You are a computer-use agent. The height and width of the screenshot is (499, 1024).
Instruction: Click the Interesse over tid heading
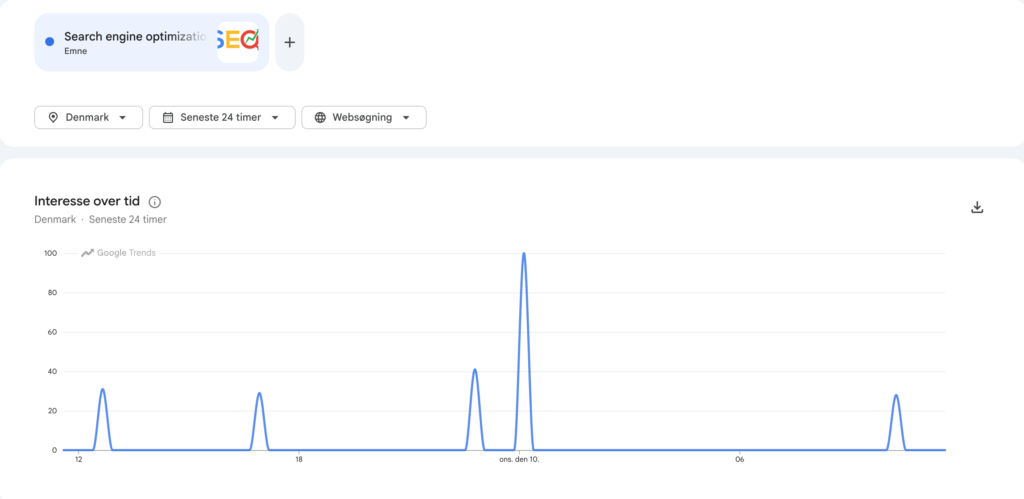87,201
